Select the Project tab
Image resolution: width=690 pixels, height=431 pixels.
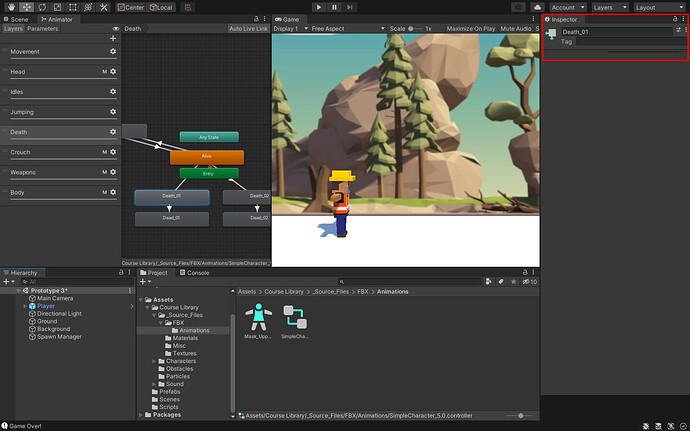pos(154,273)
